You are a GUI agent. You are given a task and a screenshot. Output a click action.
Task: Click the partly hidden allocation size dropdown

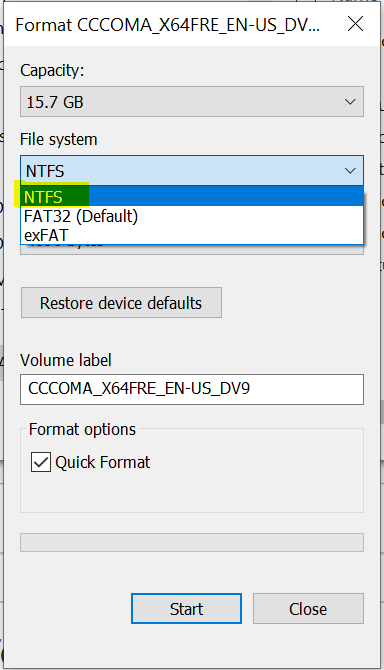(192, 250)
